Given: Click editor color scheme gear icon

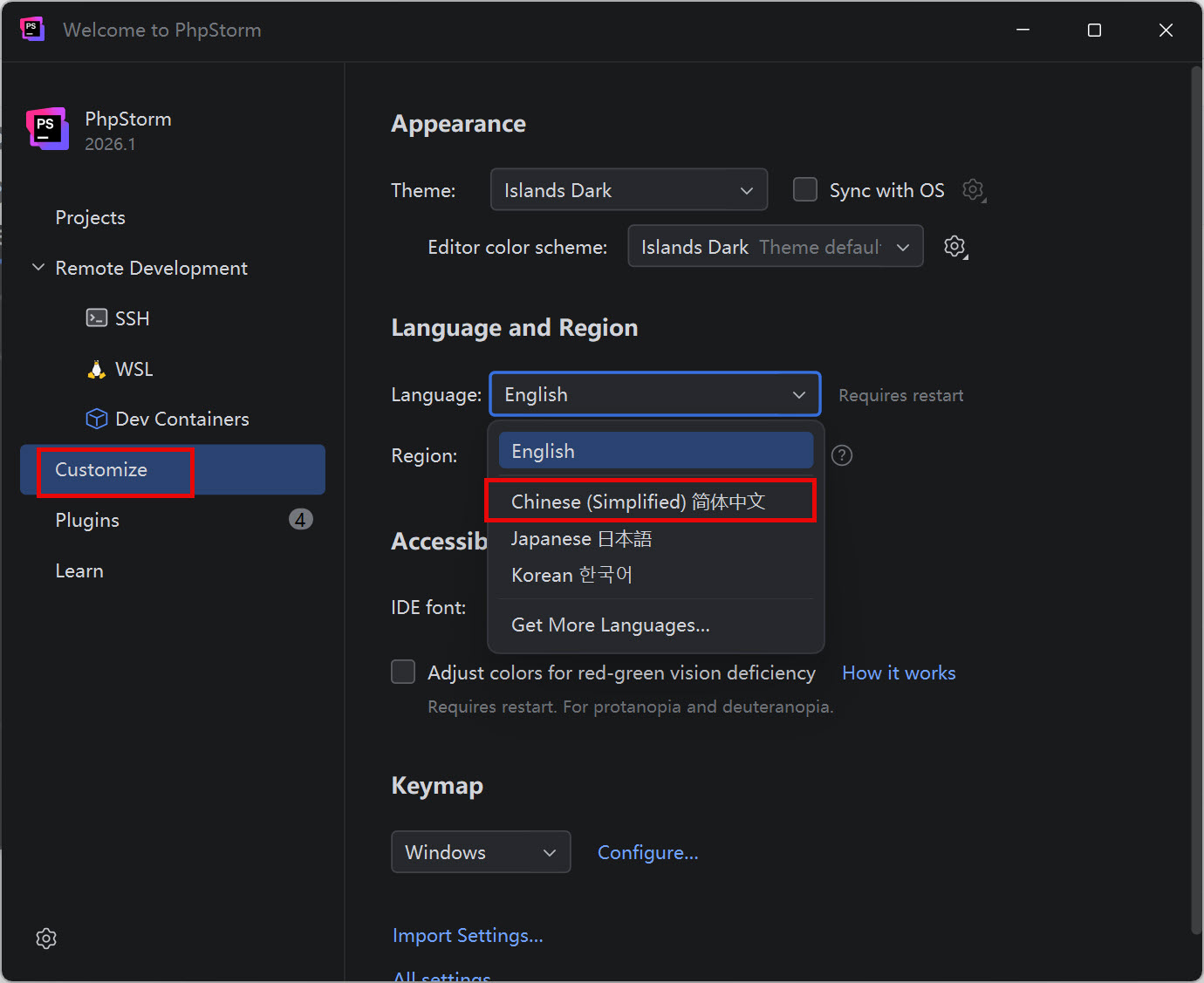Looking at the screenshot, I should (955, 247).
